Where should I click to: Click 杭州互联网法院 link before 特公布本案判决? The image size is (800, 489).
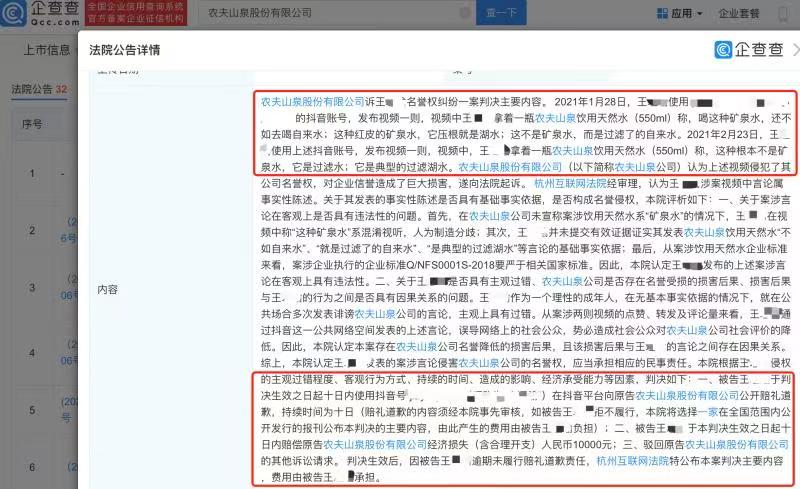point(633,461)
